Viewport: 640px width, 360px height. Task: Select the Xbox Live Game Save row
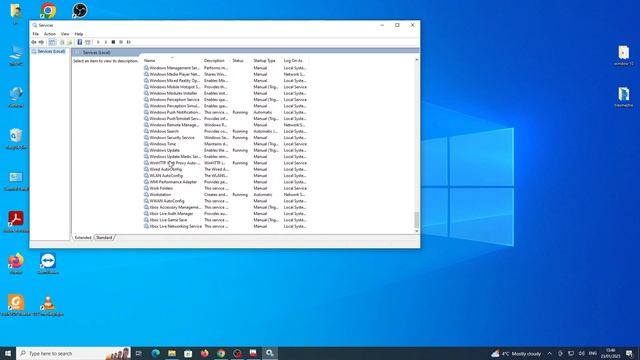225,220
